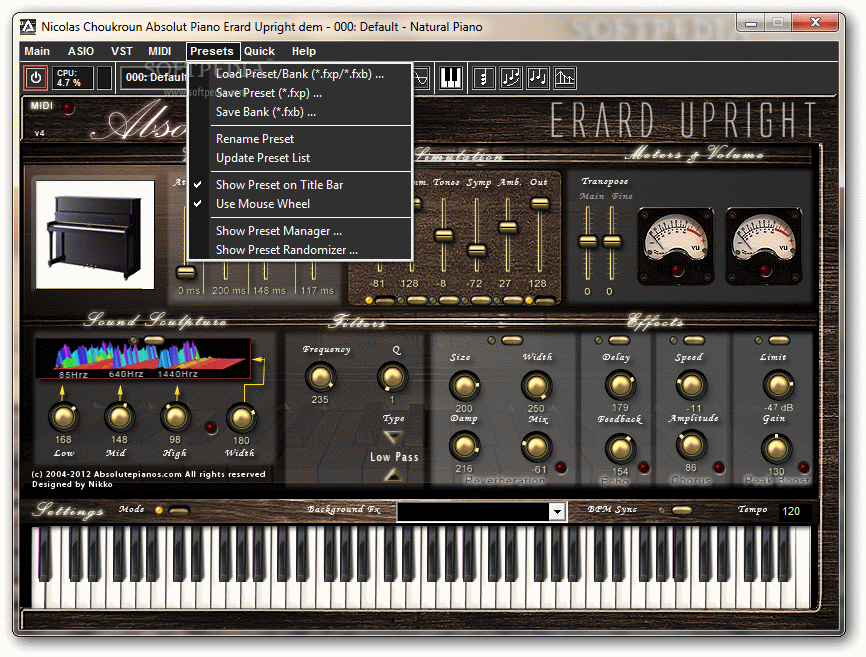Toggle the Chorus on/off switch above Speed
The height and width of the screenshot is (657, 866).
pos(694,341)
